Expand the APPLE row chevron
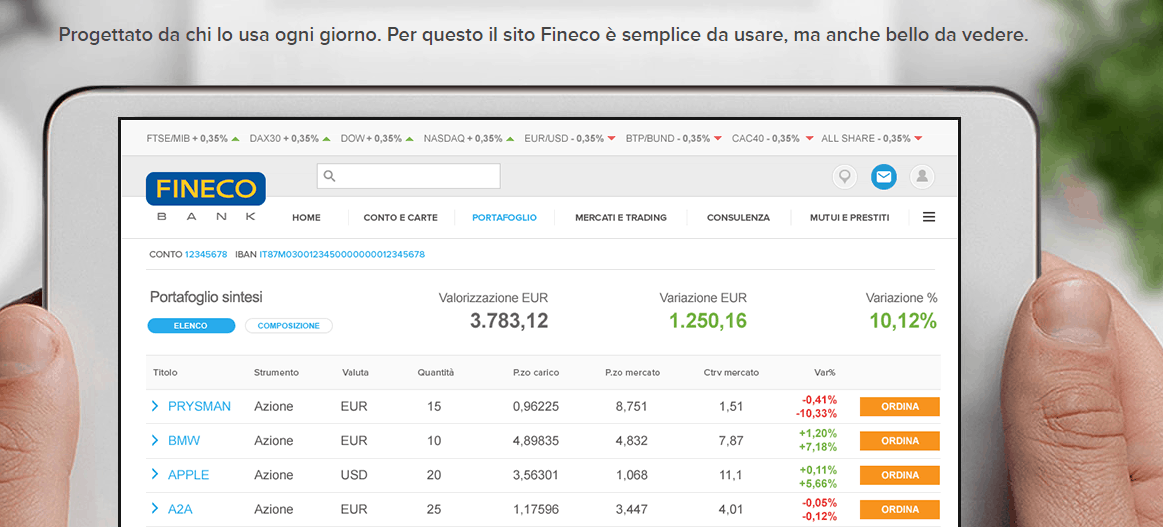Image resolution: width=1163 pixels, height=527 pixels. [155, 474]
